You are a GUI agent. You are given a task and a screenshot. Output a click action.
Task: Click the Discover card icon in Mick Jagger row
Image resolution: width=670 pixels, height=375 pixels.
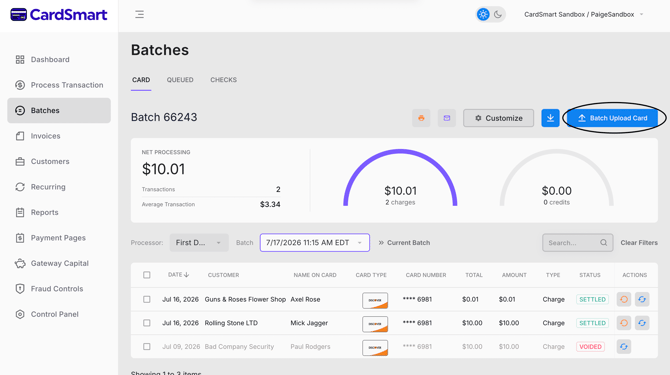(x=375, y=324)
